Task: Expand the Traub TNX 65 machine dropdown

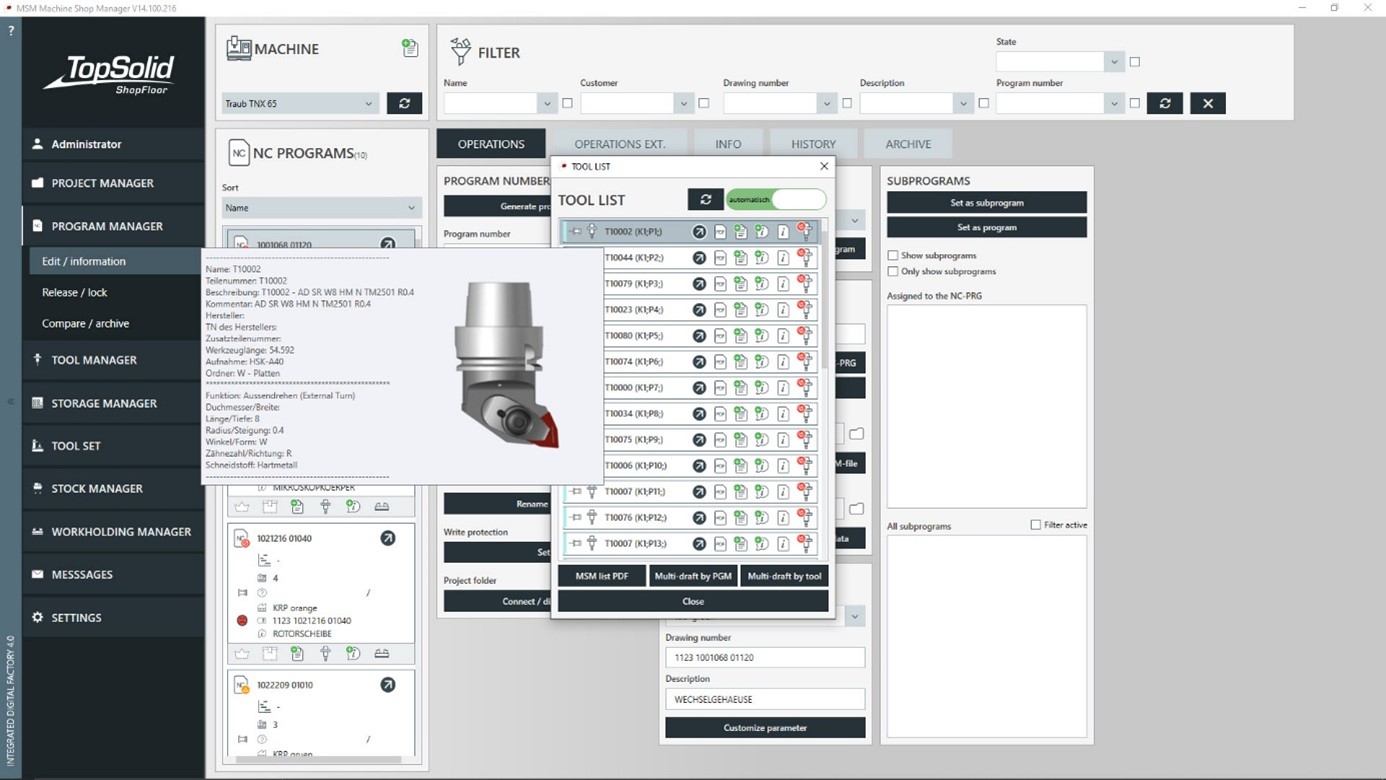Action: 368,103
